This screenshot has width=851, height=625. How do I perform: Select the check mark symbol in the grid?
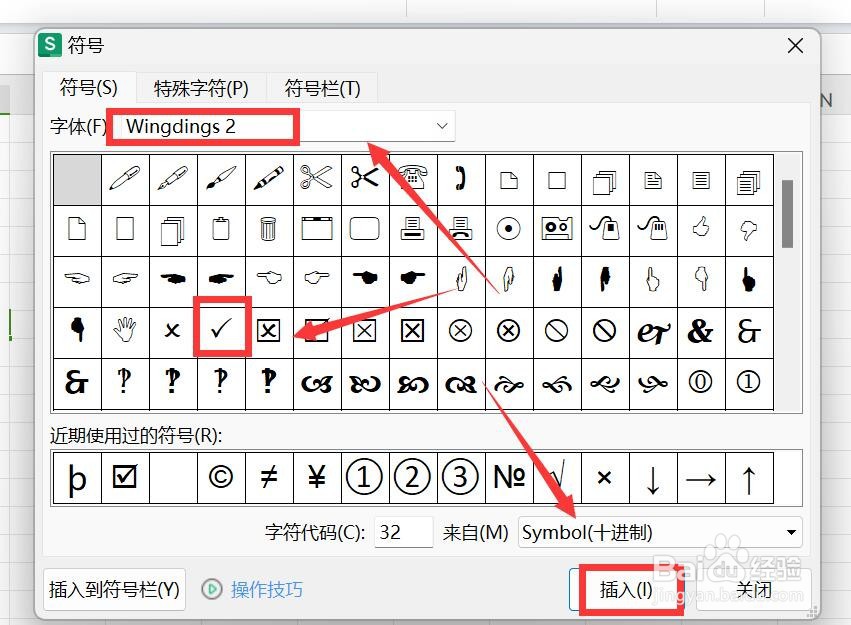pyautogui.click(x=221, y=329)
